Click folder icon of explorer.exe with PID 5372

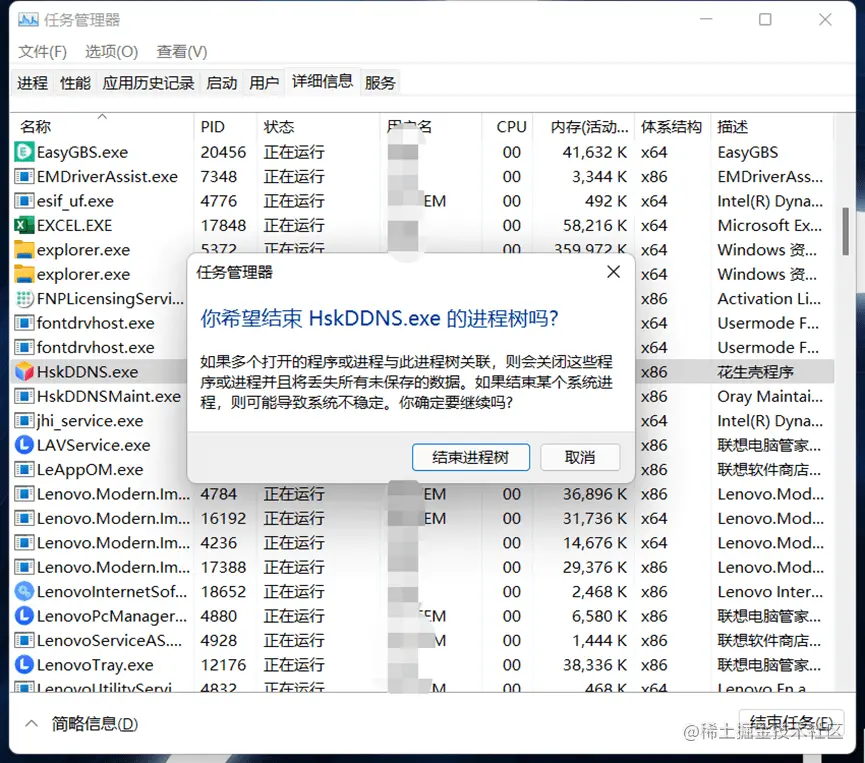24,249
